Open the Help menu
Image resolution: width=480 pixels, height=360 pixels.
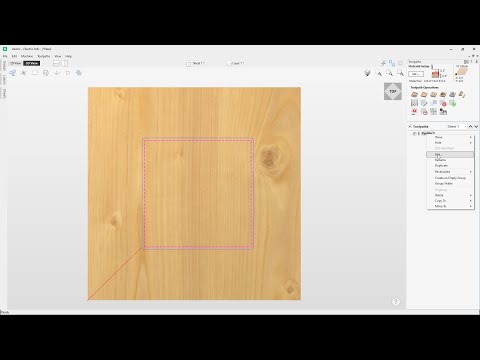pos(68,56)
